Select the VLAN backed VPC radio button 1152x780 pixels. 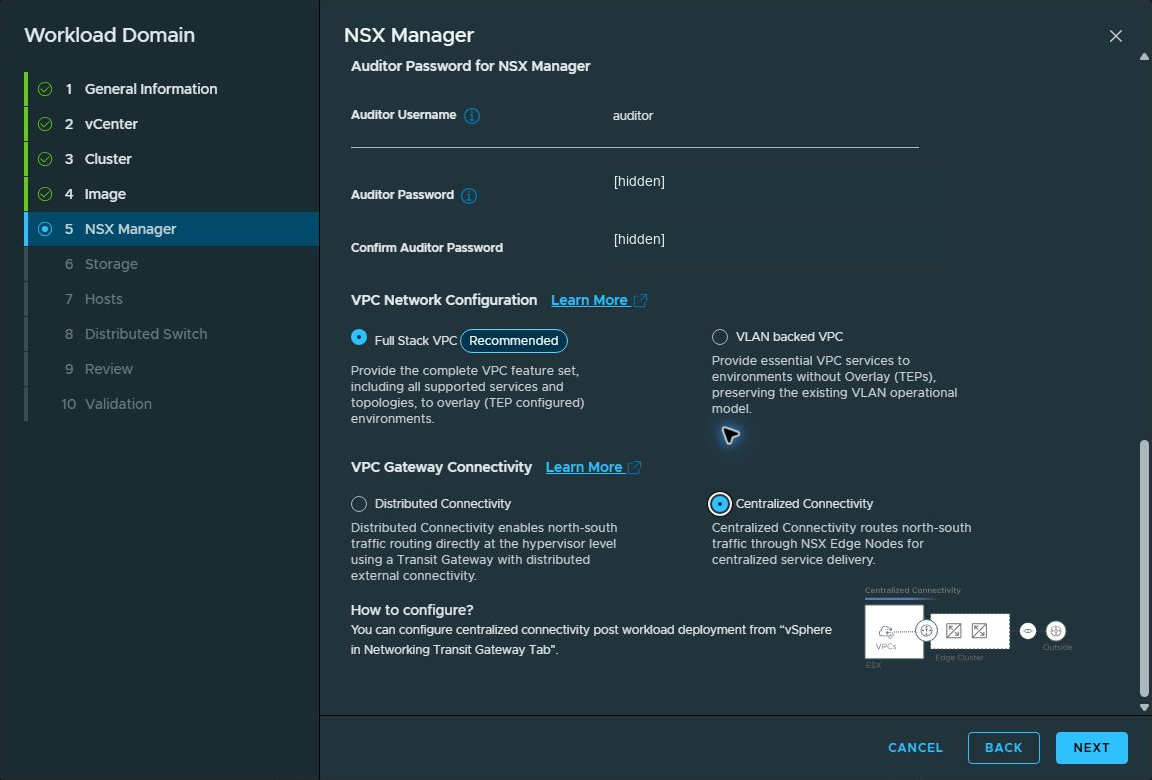(x=719, y=336)
